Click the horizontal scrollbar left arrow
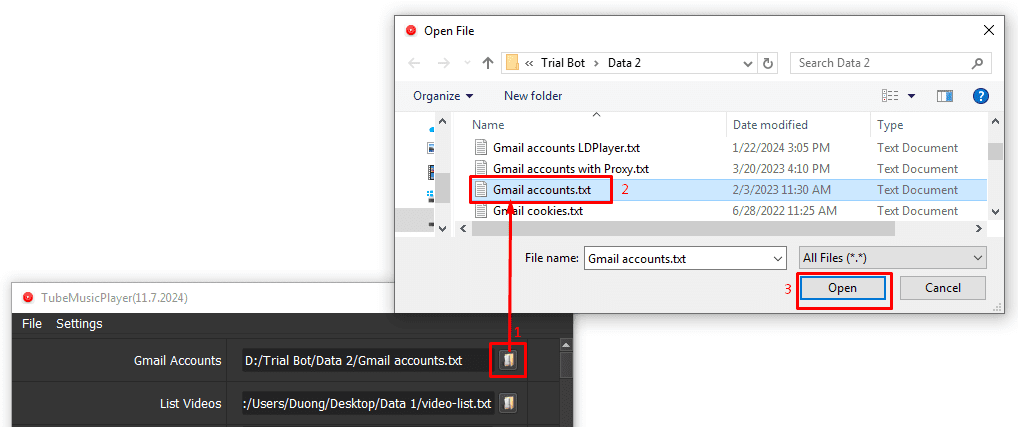 [463, 228]
